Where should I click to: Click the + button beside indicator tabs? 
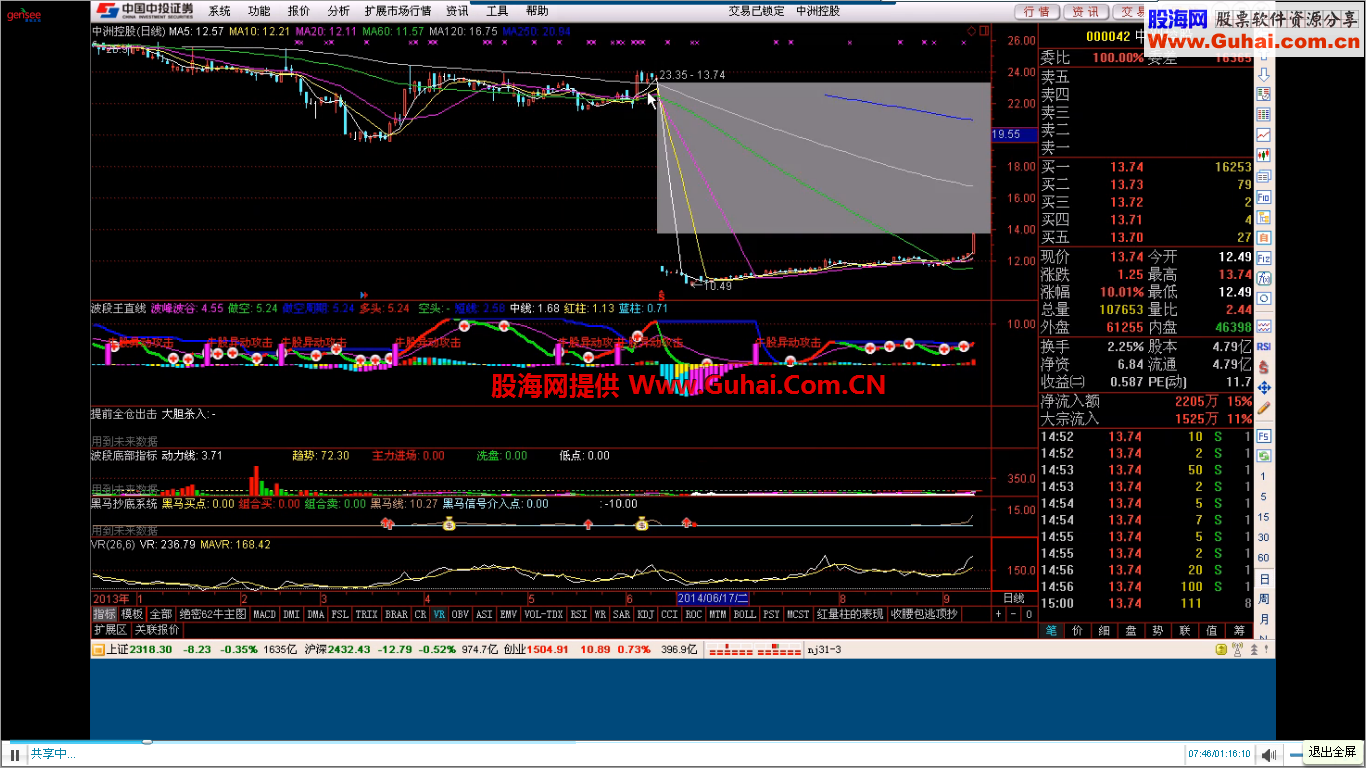click(x=998, y=614)
